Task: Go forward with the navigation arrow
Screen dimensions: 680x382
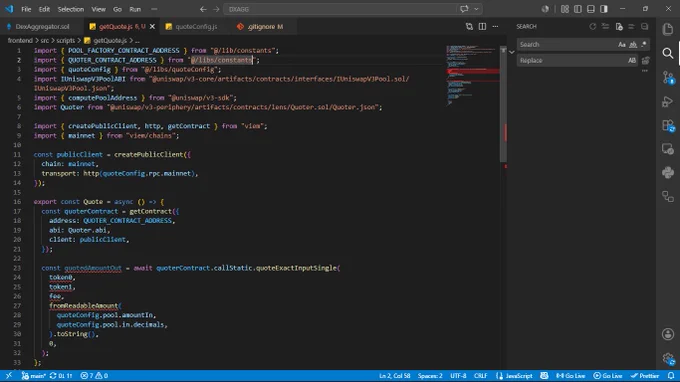Action: (216, 9)
